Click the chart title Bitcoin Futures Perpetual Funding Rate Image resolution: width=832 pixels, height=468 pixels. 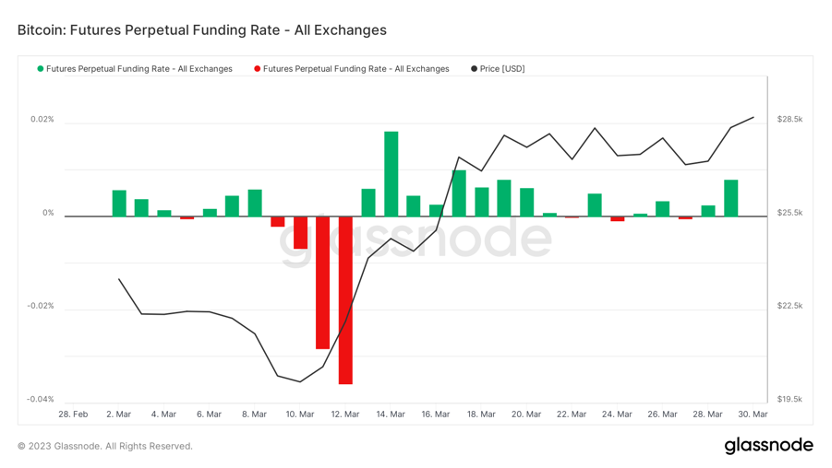pos(202,30)
